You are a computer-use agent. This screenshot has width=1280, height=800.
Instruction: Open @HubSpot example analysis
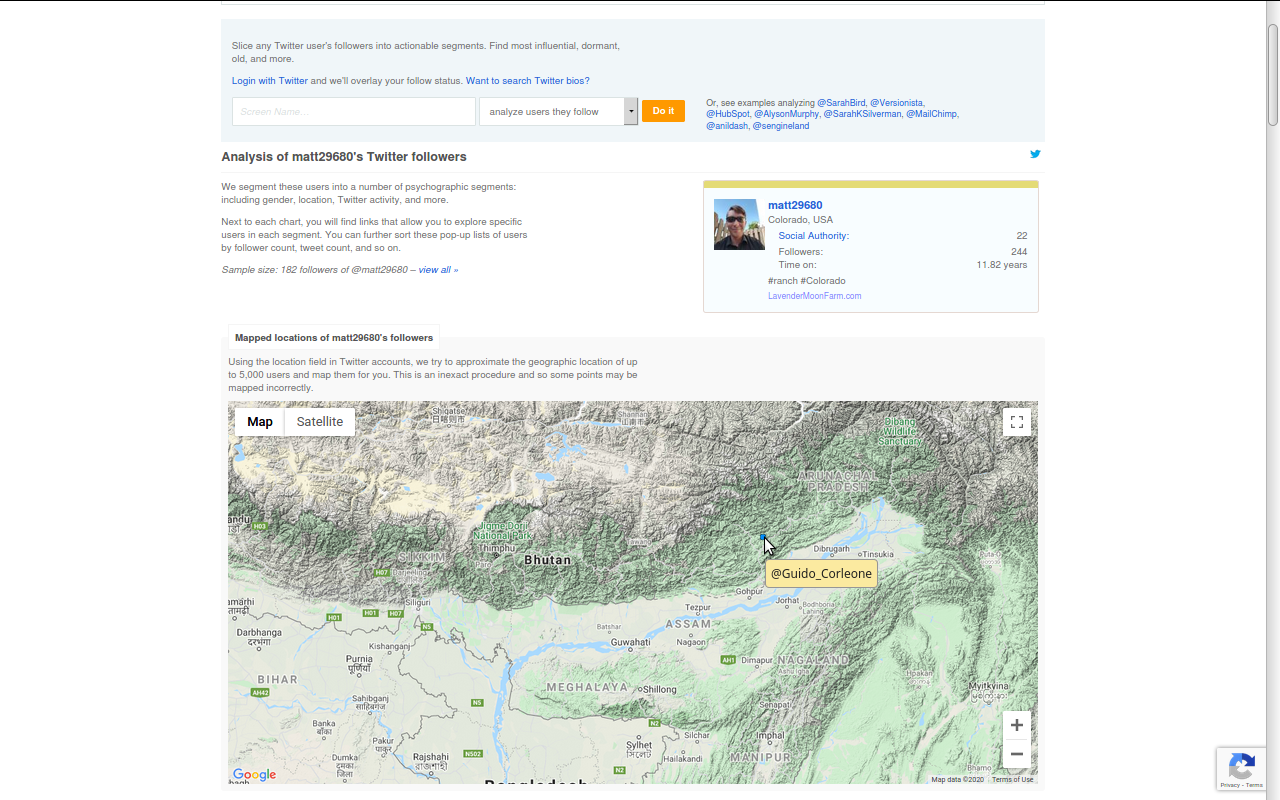click(728, 114)
